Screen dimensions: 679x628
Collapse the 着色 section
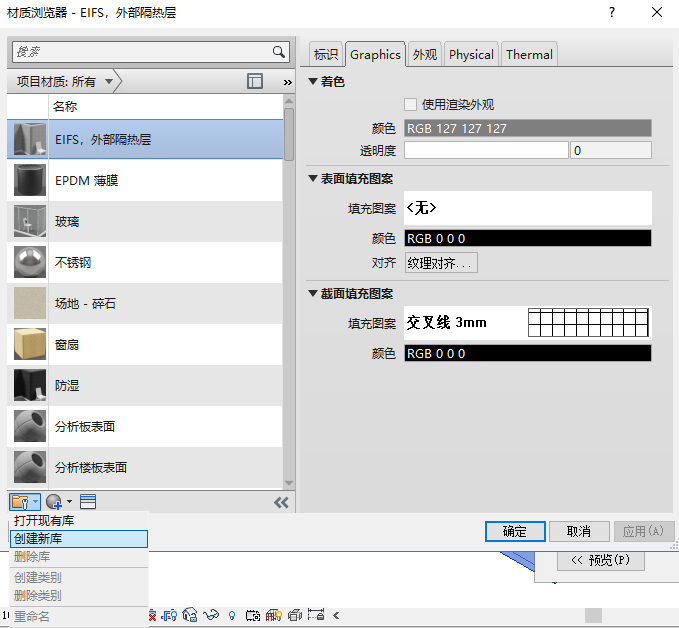[313, 81]
